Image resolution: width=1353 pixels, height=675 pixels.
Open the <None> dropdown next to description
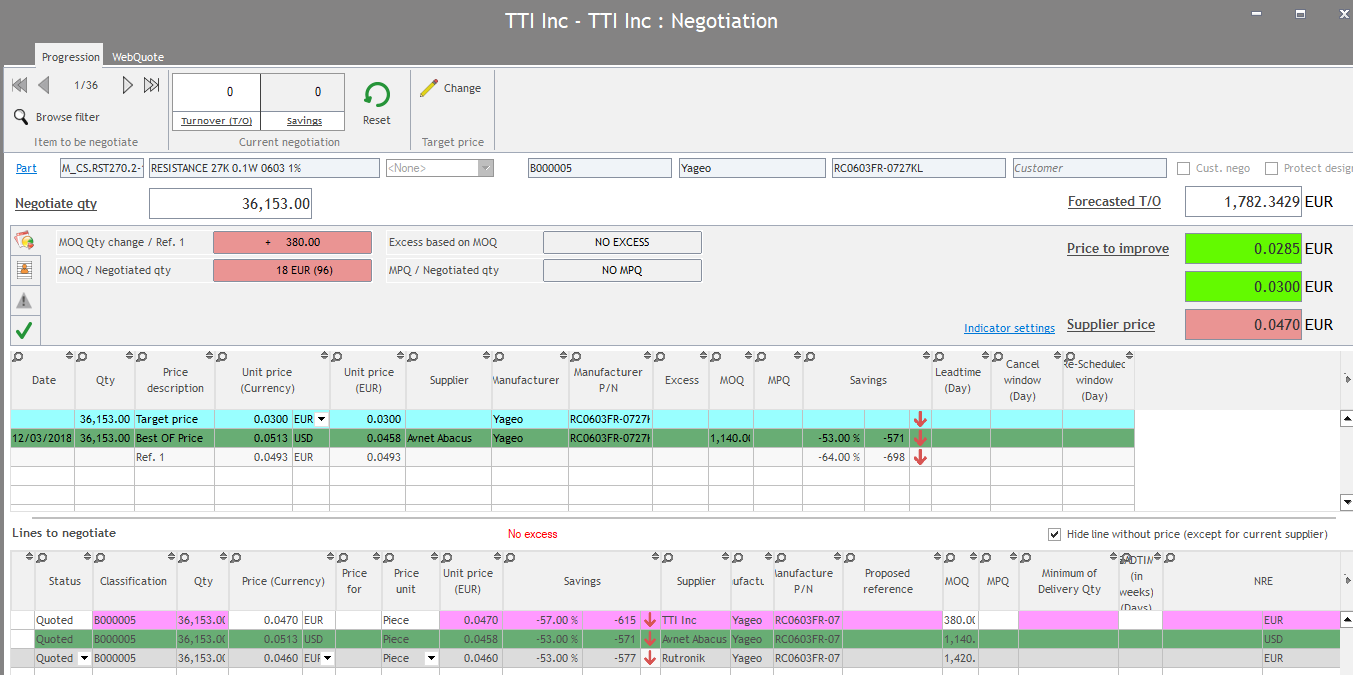tap(486, 168)
